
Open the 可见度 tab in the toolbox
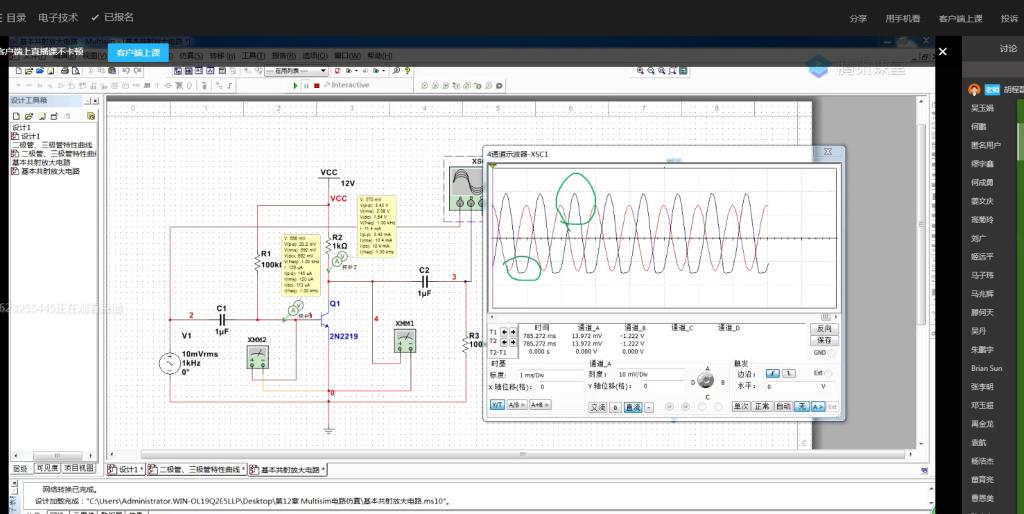47,468
